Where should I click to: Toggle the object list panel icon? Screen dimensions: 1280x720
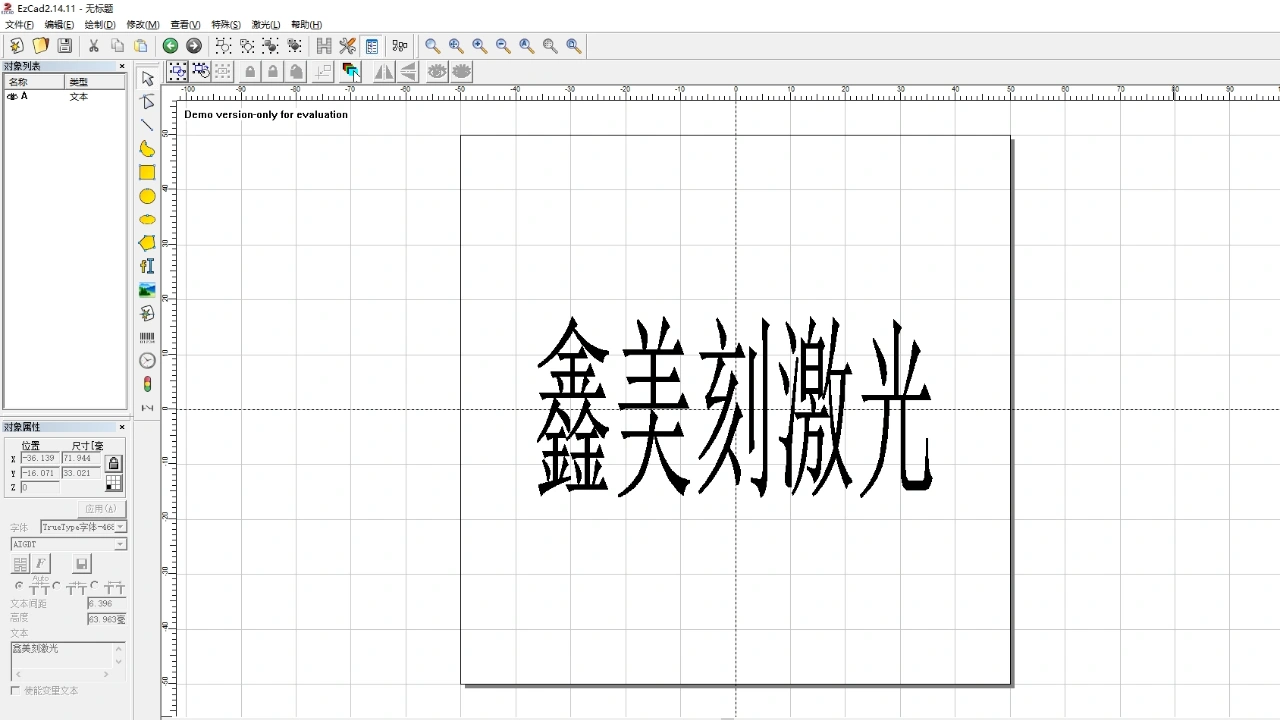click(x=372, y=46)
